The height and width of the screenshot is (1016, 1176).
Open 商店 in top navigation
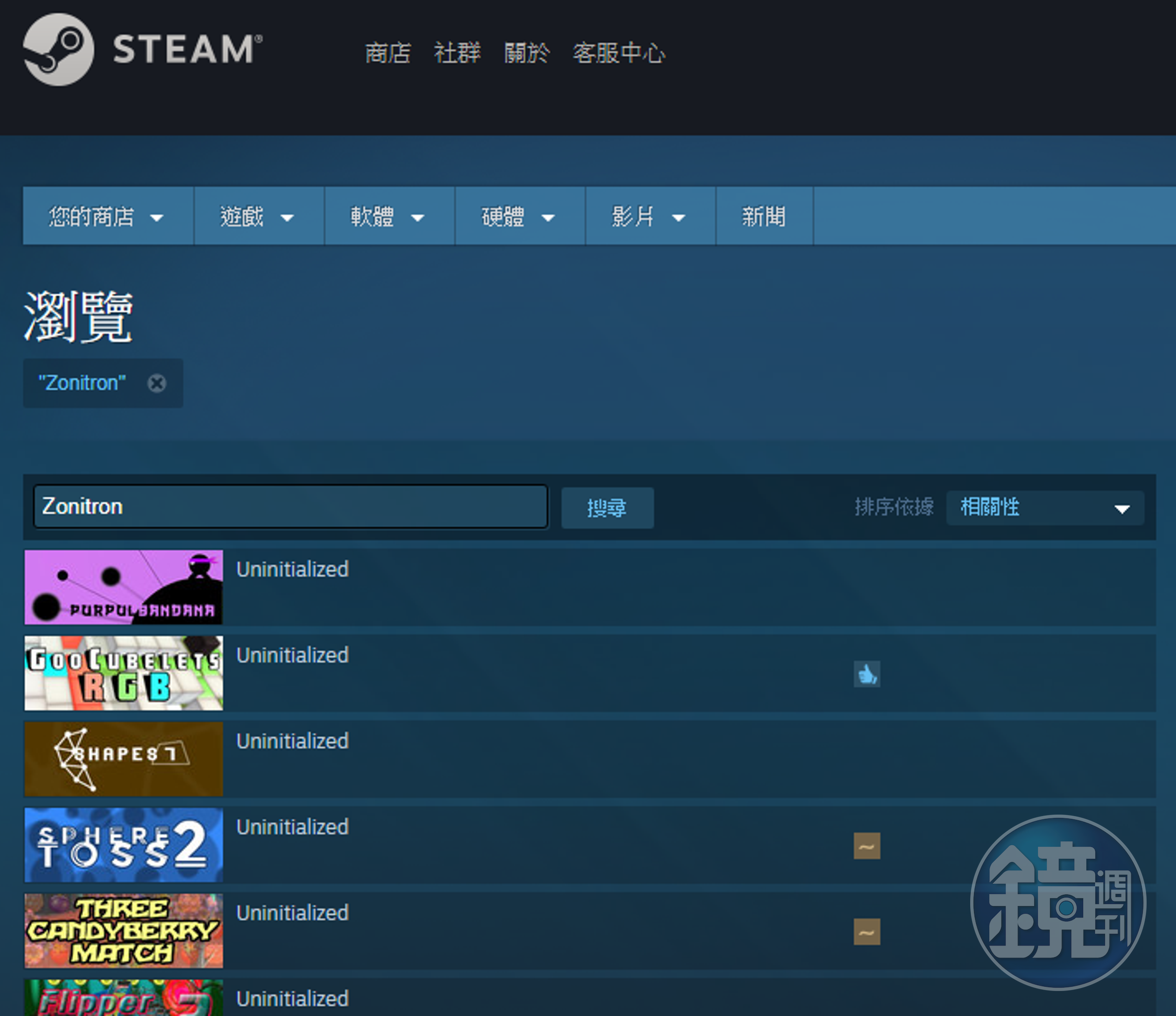(x=388, y=53)
